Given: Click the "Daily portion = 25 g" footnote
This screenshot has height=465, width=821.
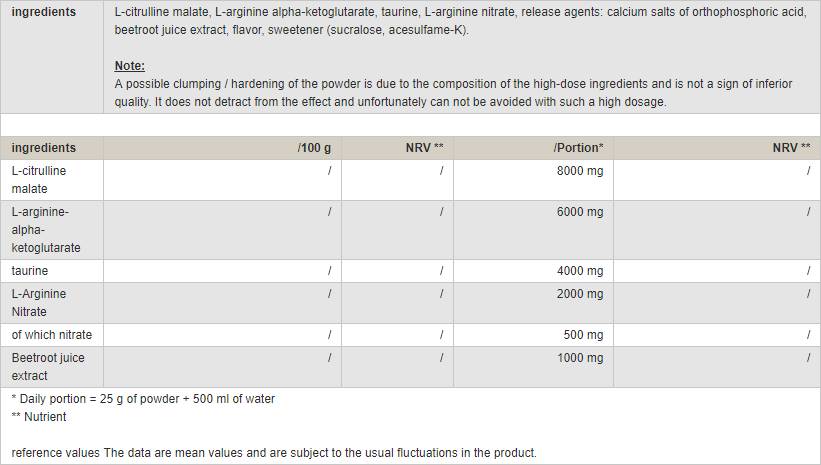Looking at the screenshot, I should point(143,399).
